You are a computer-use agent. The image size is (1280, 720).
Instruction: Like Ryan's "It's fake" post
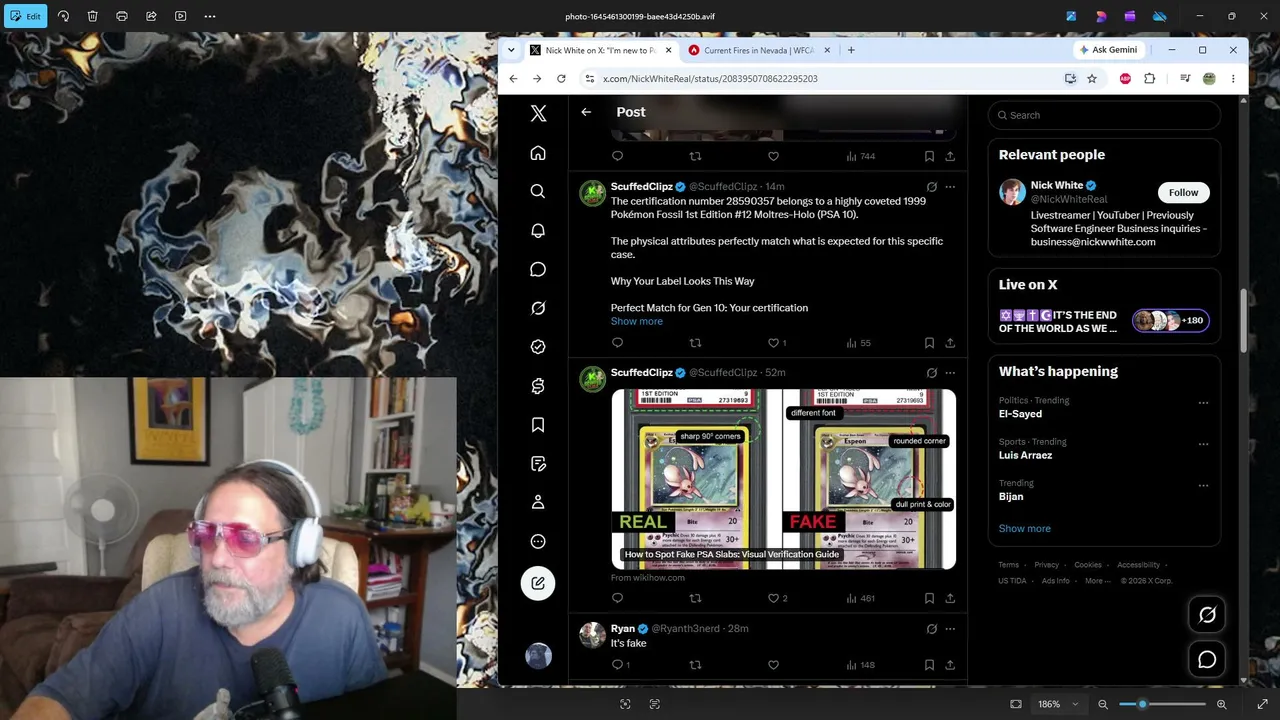773,665
